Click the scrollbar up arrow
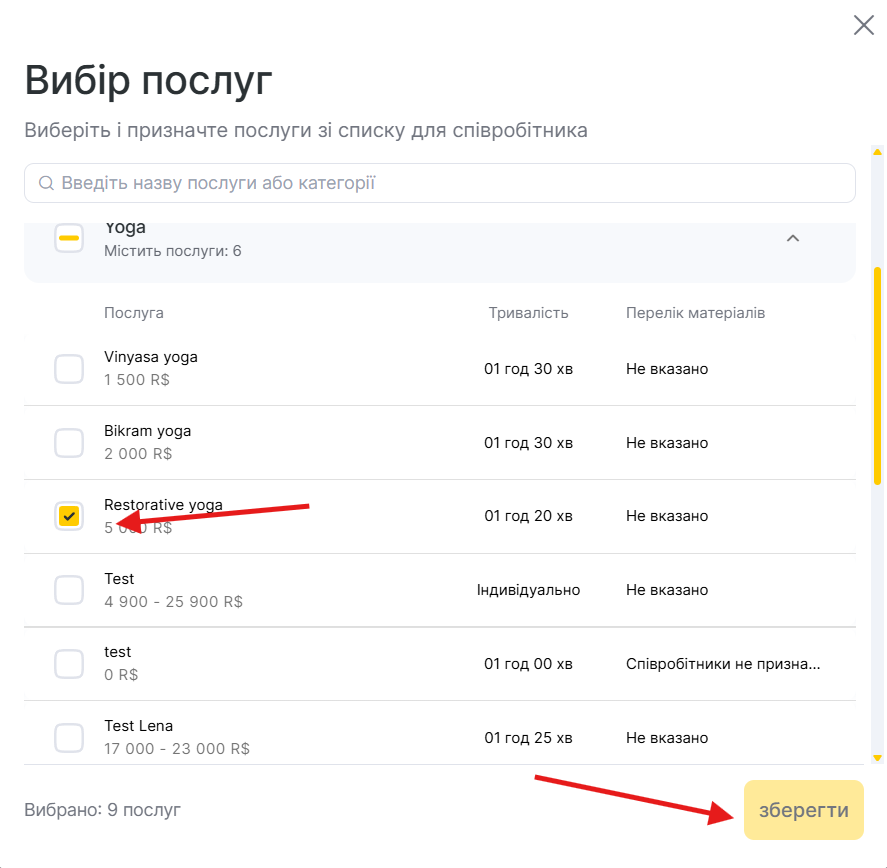Image resolution: width=887 pixels, height=868 pixels. click(877, 152)
